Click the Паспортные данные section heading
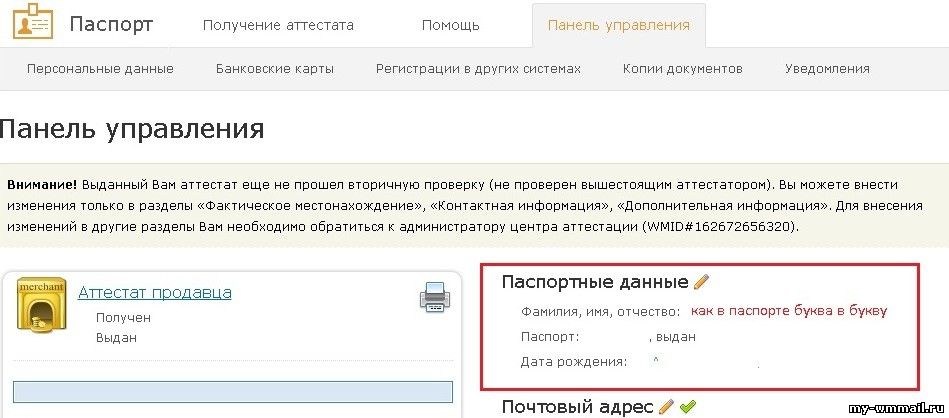The image size is (949, 418). [x=596, y=282]
